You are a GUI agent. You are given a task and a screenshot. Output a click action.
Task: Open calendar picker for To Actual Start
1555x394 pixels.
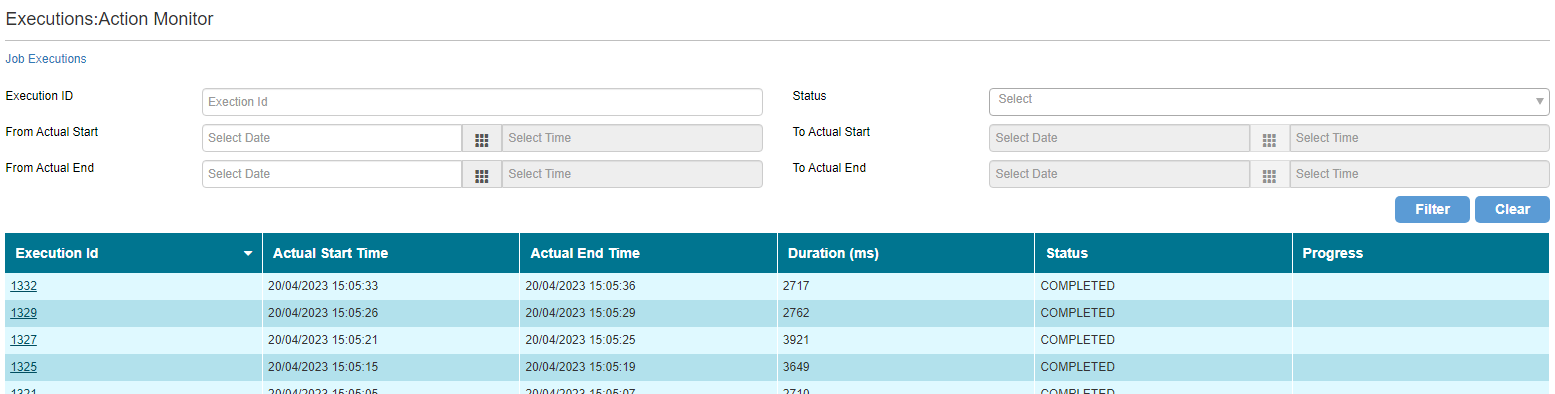pos(1269,138)
